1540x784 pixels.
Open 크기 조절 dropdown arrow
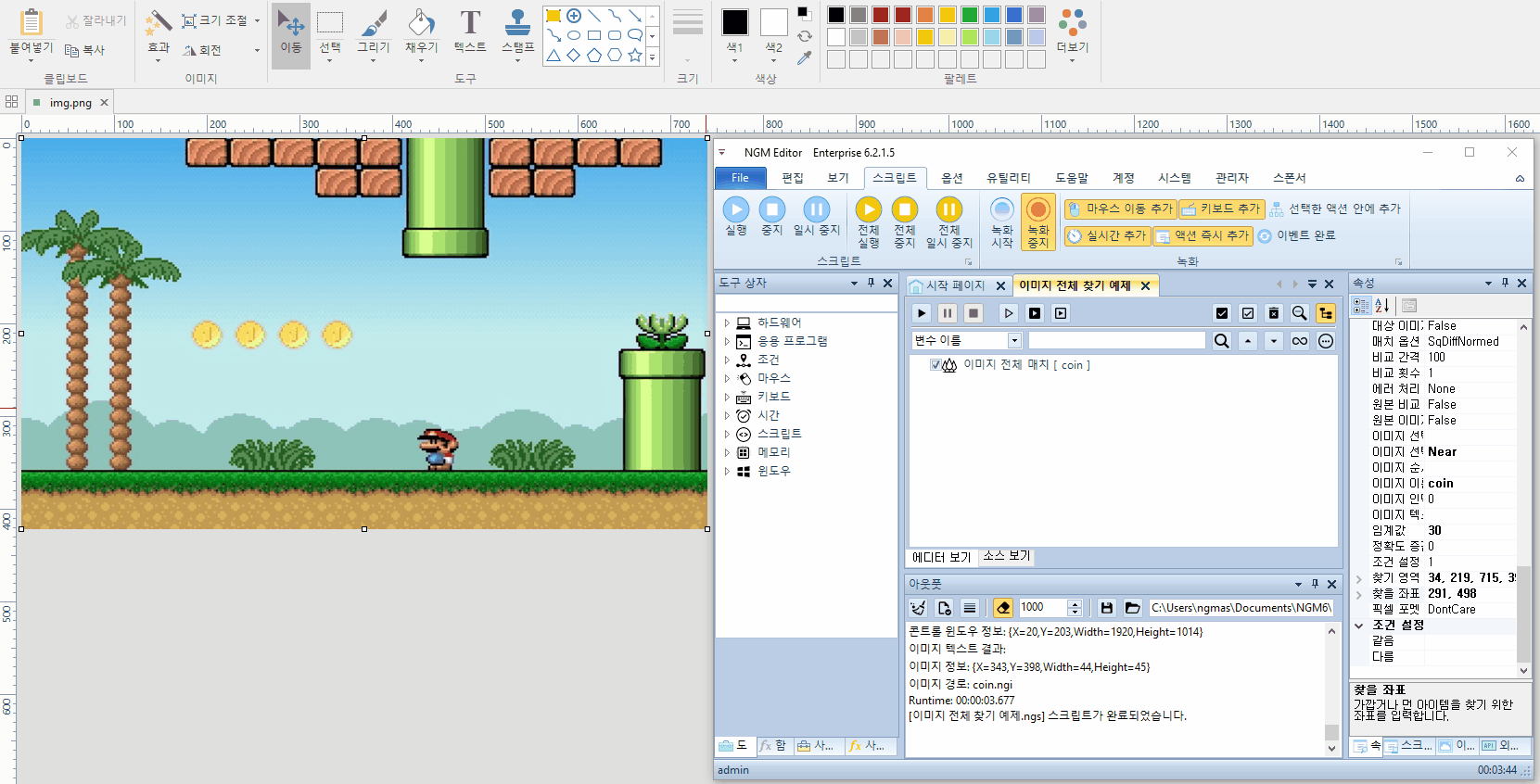[x=257, y=20]
